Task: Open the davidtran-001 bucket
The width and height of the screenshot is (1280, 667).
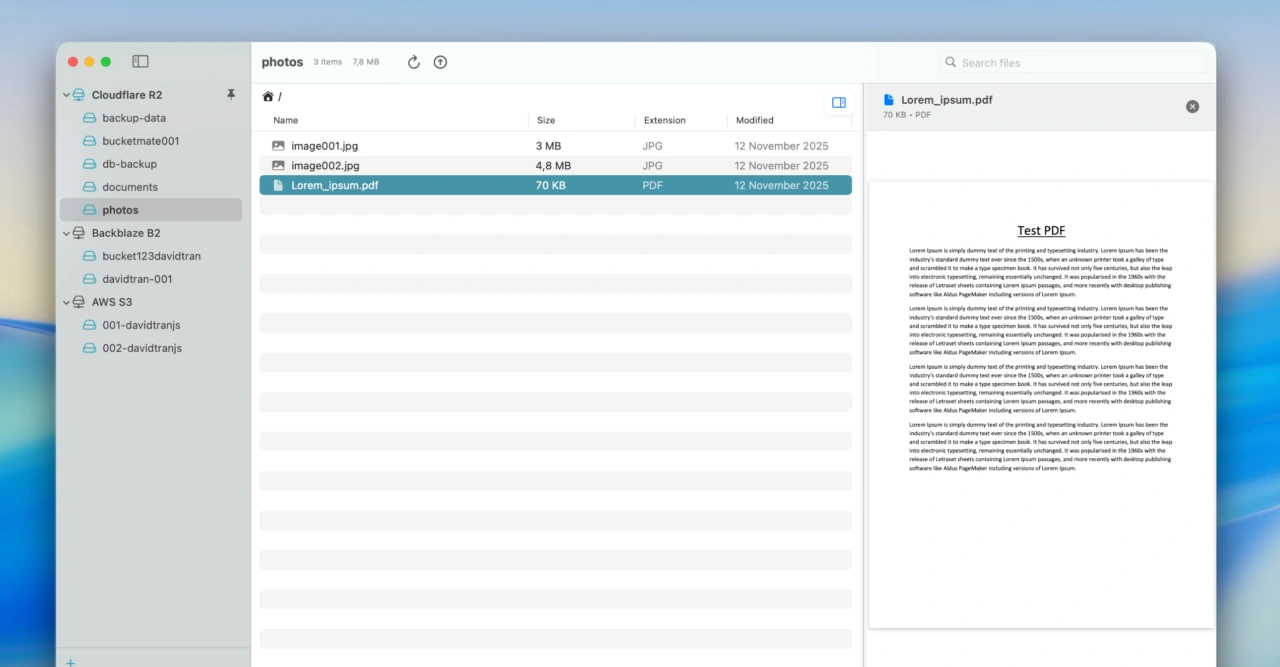Action: [x=137, y=279]
